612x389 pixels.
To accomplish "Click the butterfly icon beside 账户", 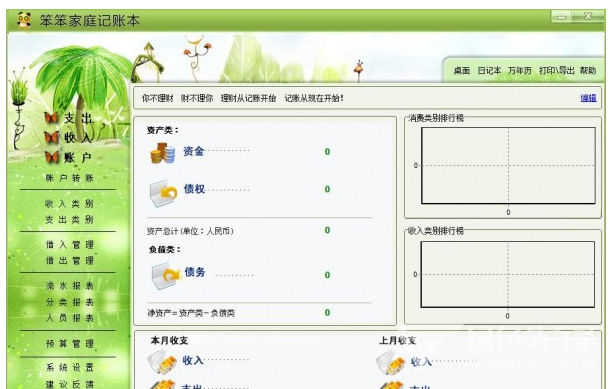I will (x=52, y=157).
